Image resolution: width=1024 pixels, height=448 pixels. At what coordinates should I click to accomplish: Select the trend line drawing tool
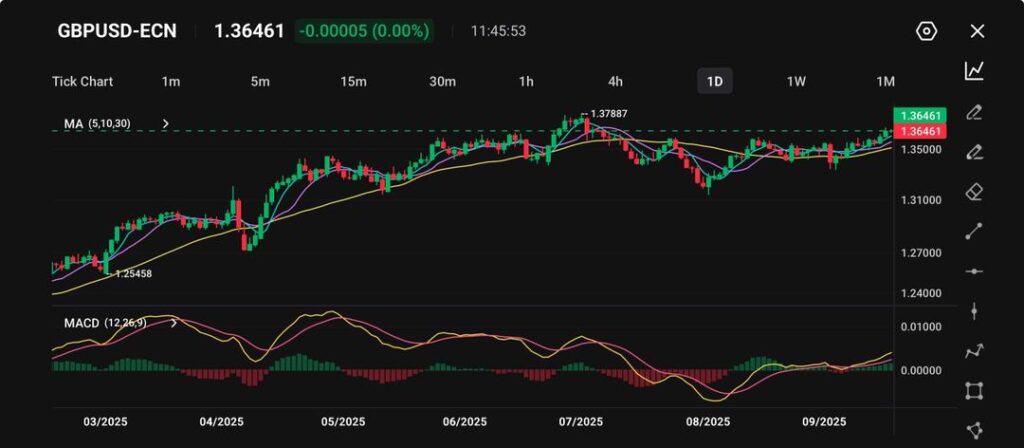974,231
